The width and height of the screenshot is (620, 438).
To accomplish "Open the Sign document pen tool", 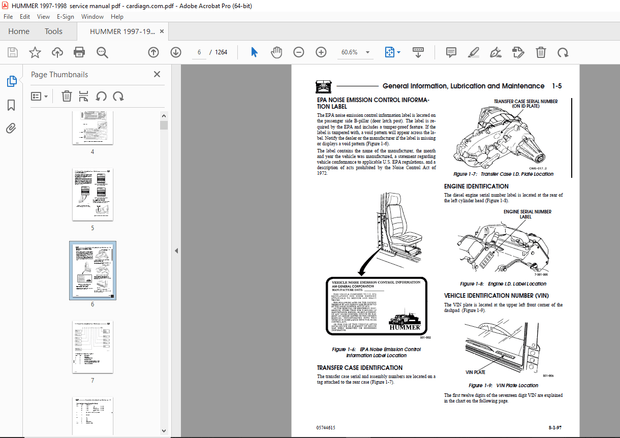I will click(x=495, y=52).
